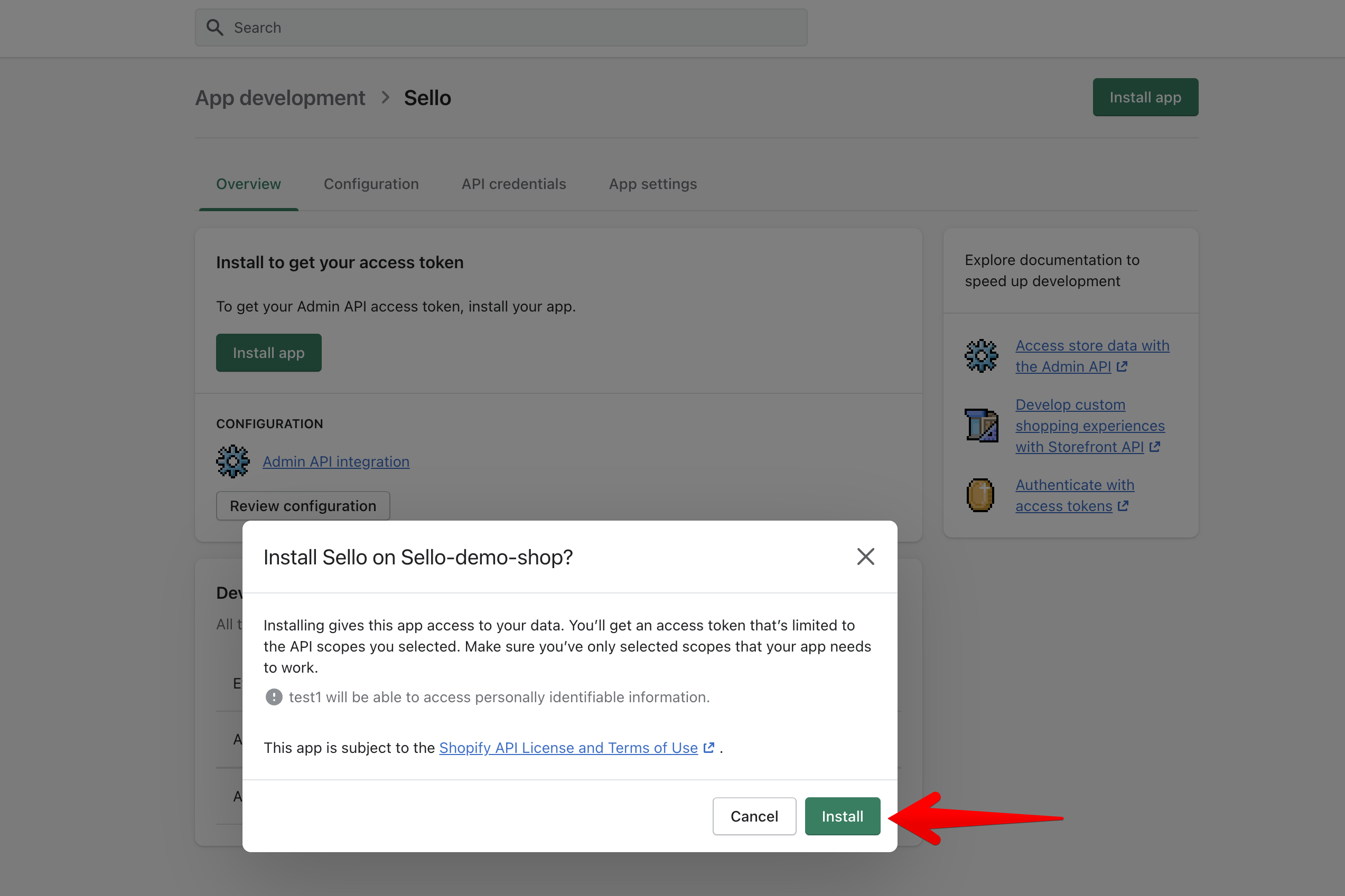Click the breadcrumb chevron before Sello
The image size is (1345, 896).
385,98
